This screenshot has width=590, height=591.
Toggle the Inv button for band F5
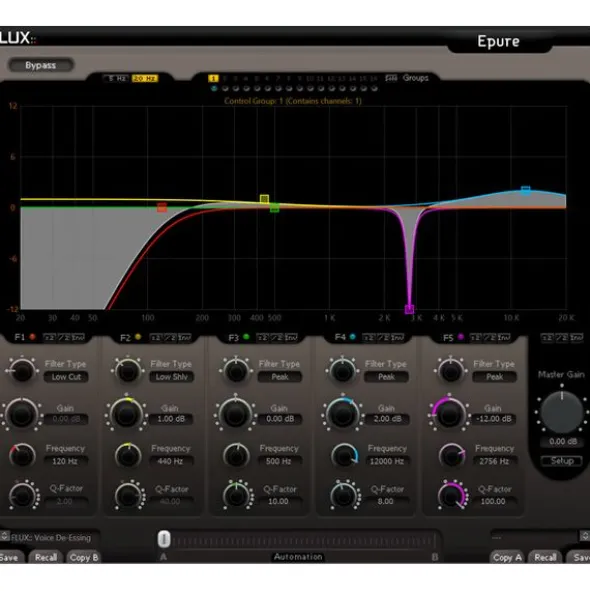tap(504, 337)
